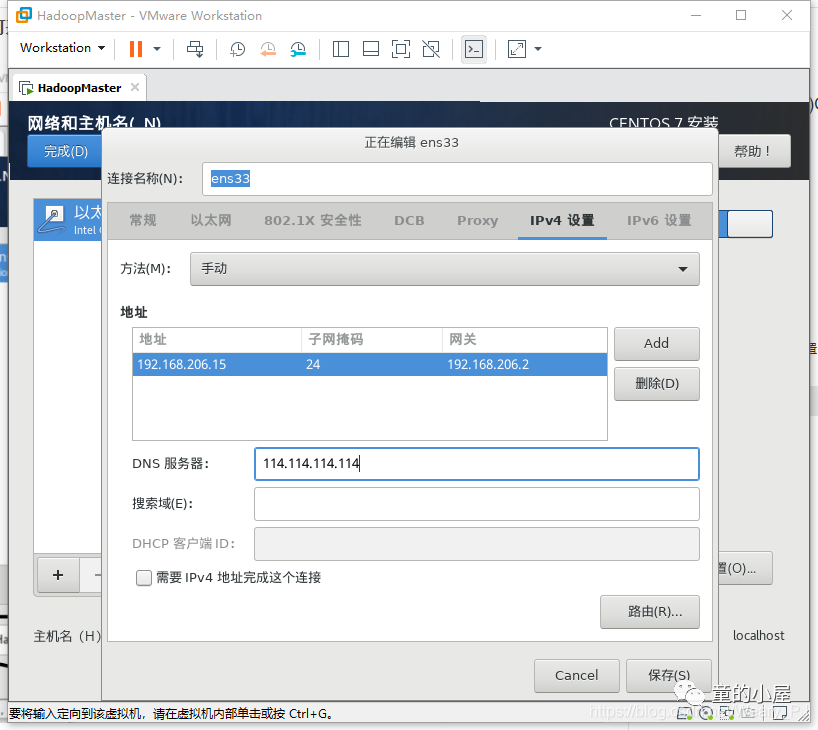Open the DCB tab
Viewport: 818px width, 730px height.
[x=409, y=220]
